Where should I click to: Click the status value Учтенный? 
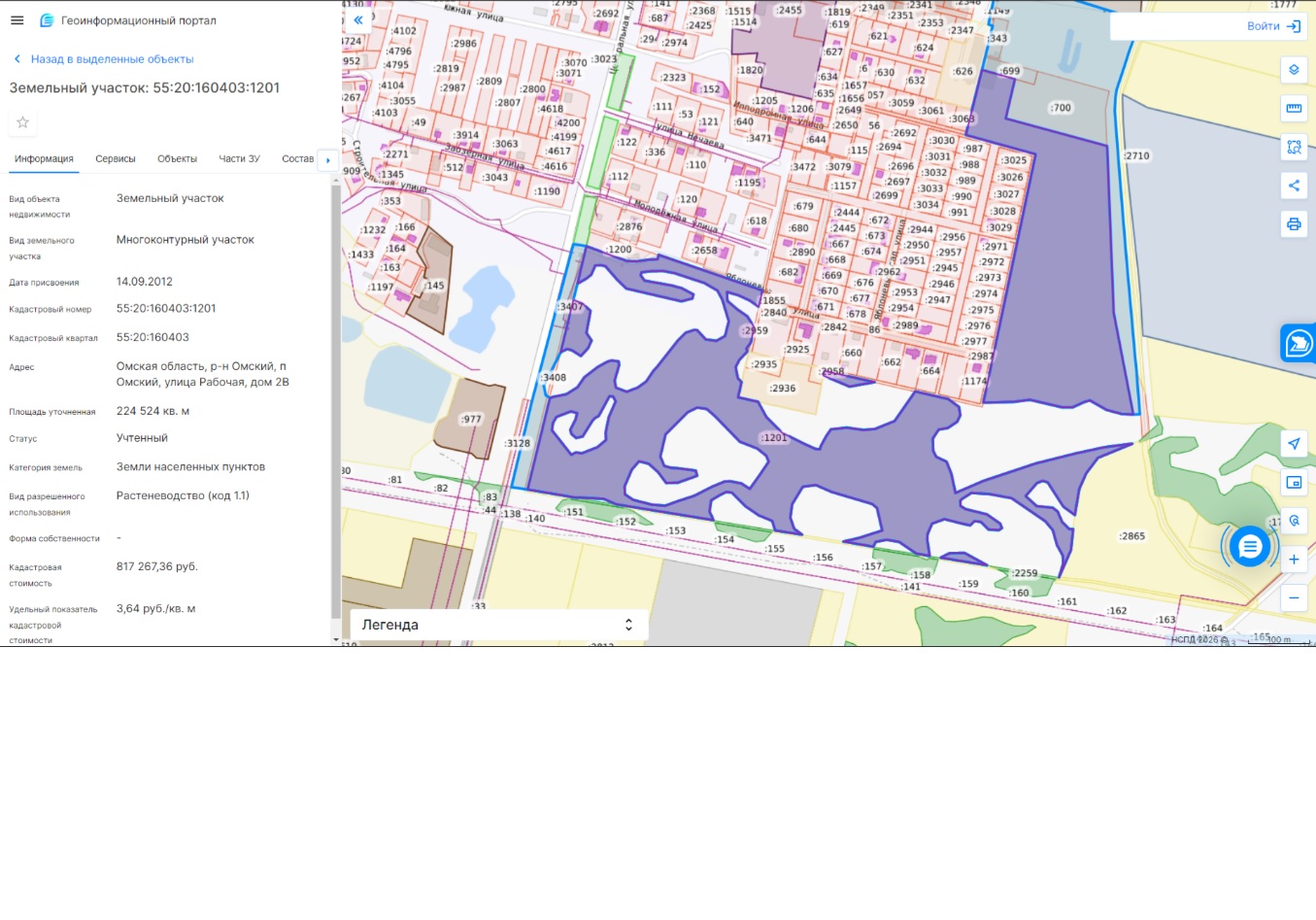coord(142,438)
